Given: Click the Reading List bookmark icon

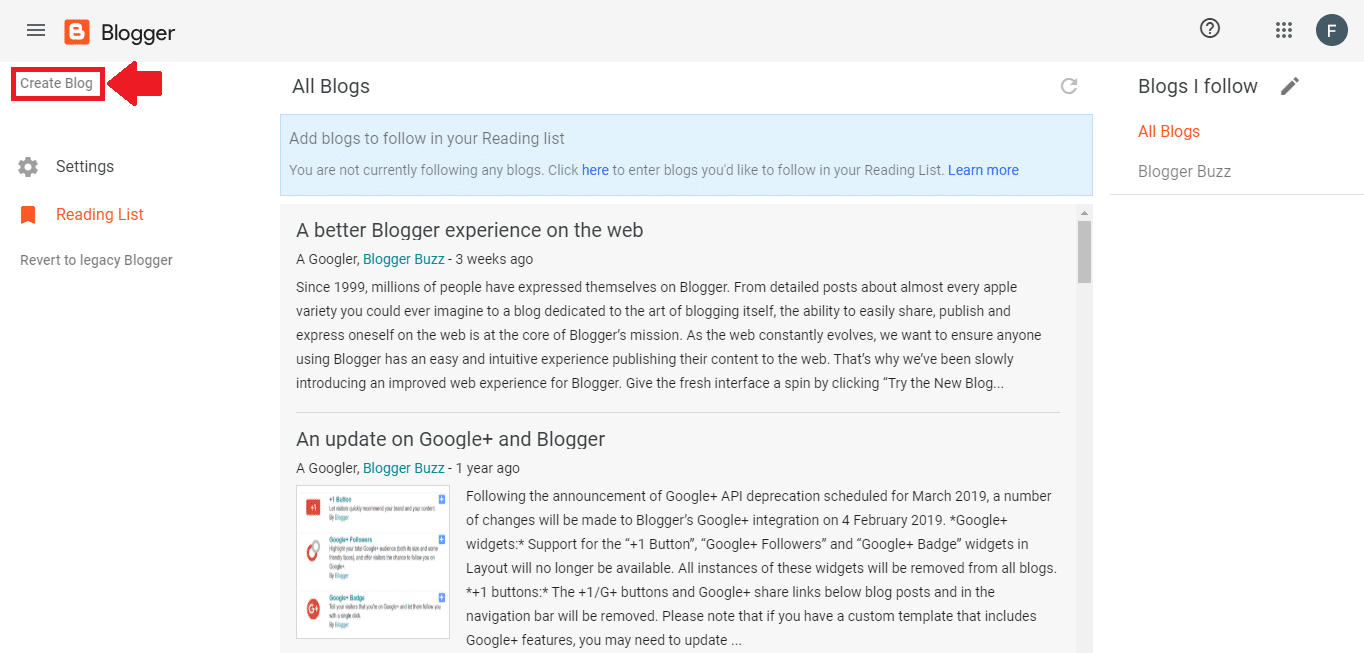Looking at the screenshot, I should (x=28, y=215).
